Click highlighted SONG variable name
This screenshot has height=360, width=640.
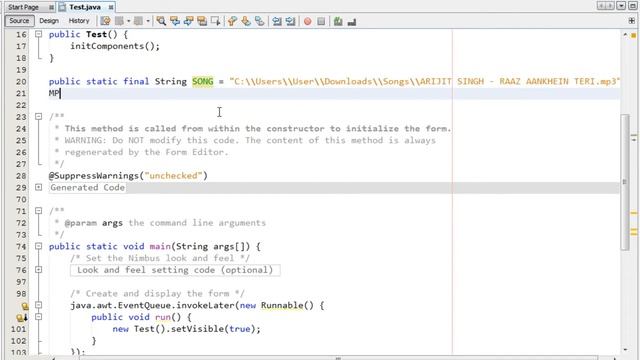[x=203, y=82]
